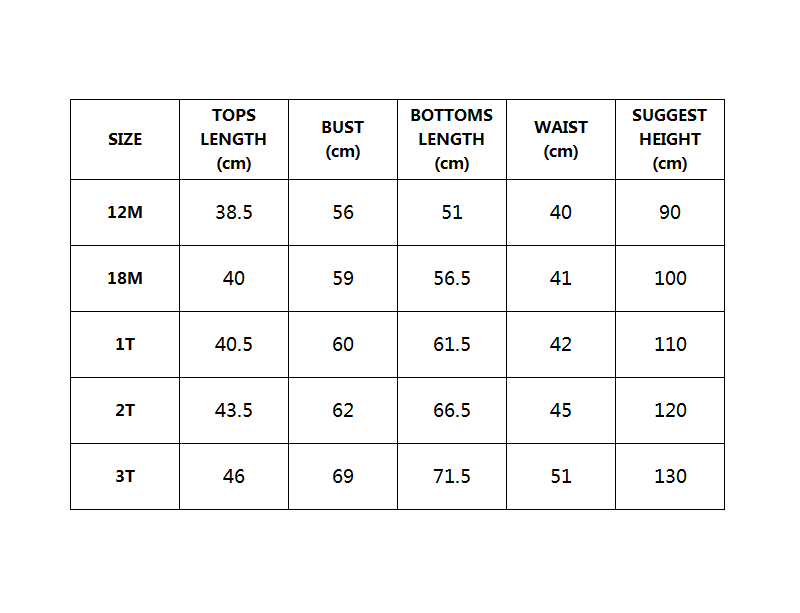800x613 pixels.
Task: Select the 18M size row label
Action: pyautogui.click(x=125, y=279)
